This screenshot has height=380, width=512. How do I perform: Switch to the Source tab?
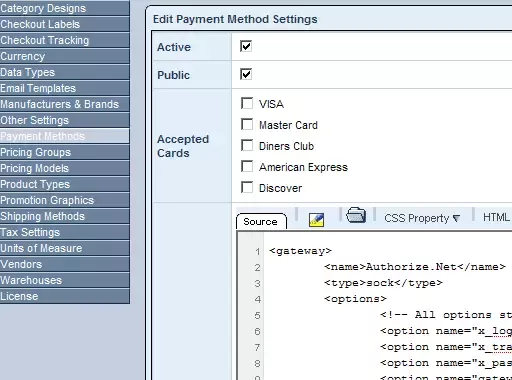point(261,221)
